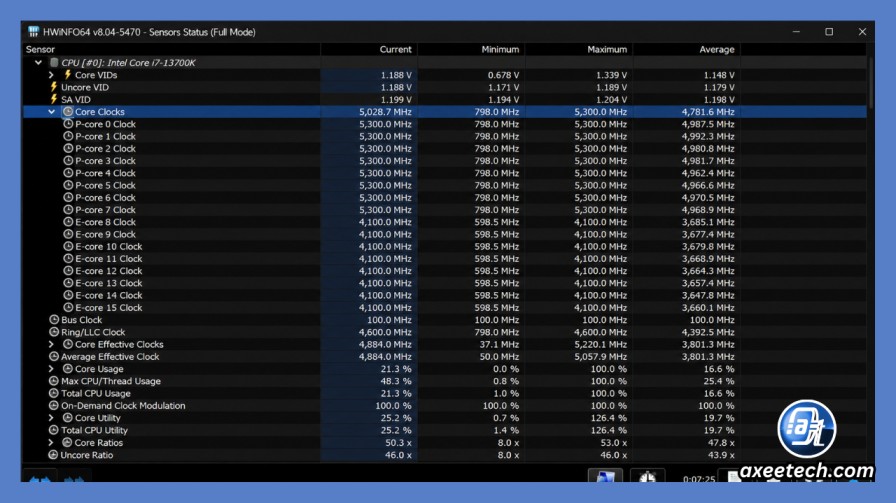Click the clock icon beside P-core 2 Clock

coord(68,149)
